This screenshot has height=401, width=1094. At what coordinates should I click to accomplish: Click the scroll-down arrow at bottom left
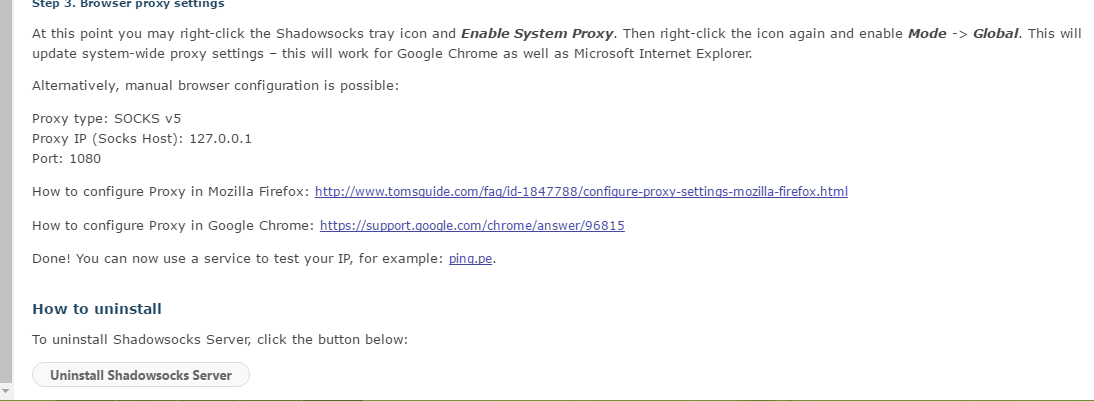(x=6, y=391)
